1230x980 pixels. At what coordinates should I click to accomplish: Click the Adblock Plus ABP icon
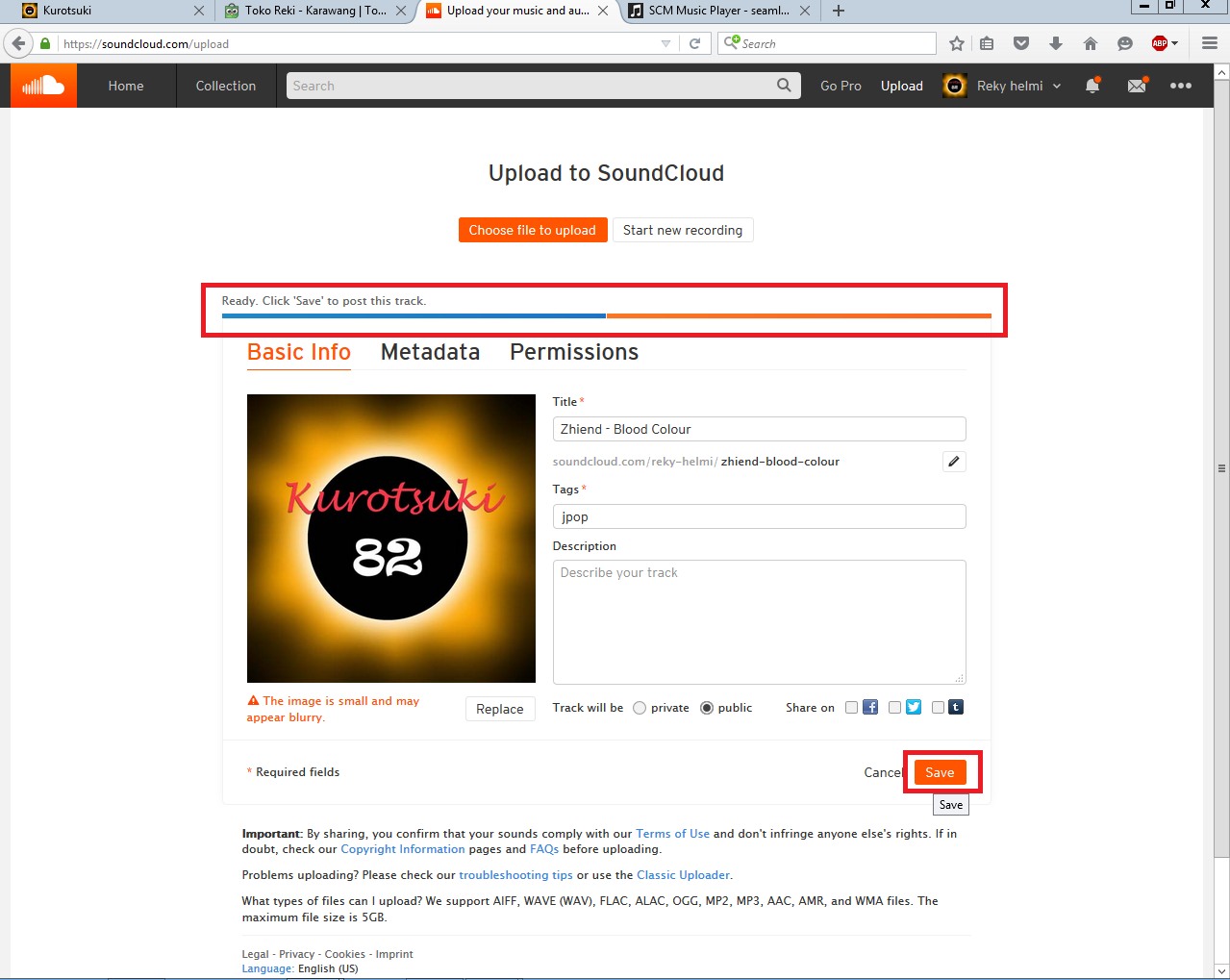coord(1160,43)
